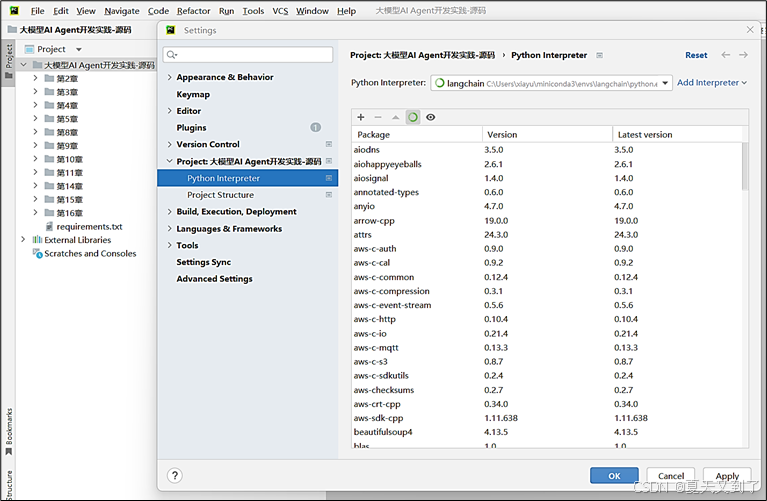Click the search magnifier icon in Settings
The width and height of the screenshot is (767, 501).
coord(172,54)
